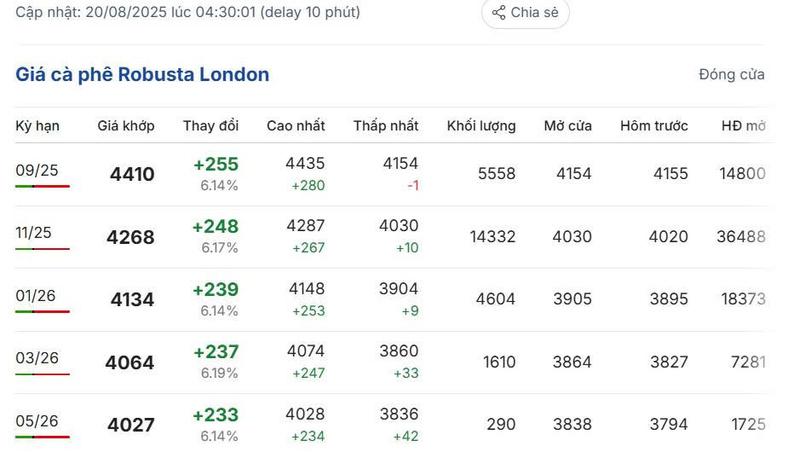The height and width of the screenshot is (452, 800).
Task: Open the Giá cà phê Robusta London heading
Action: pos(142,75)
